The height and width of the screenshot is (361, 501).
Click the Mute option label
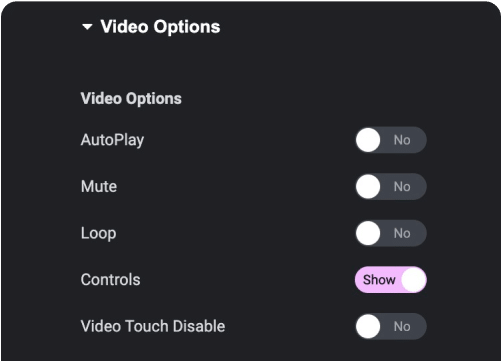click(99, 186)
